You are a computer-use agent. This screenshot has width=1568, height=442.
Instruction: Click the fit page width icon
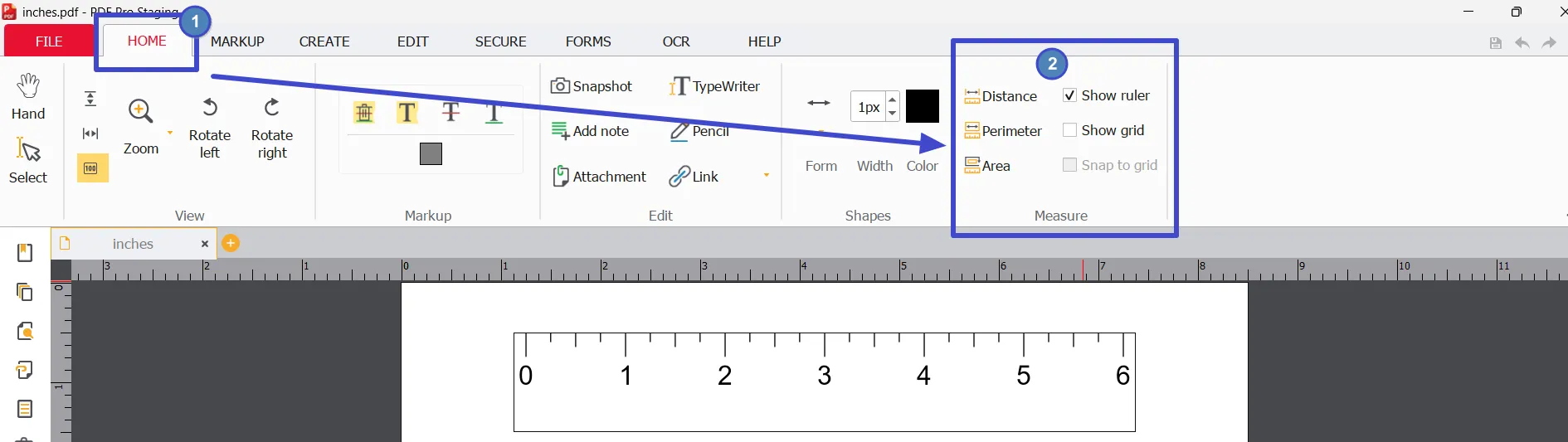coord(90,134)
